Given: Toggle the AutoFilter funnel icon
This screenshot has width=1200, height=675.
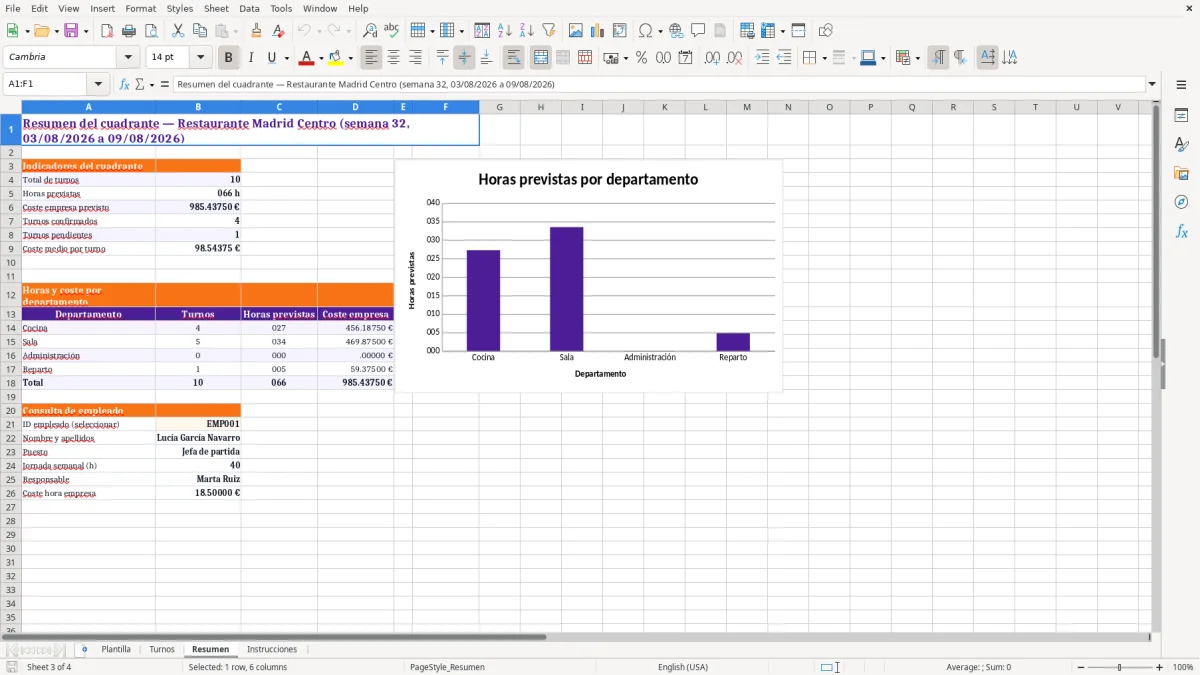Looking at the screenshot, I should (548, 31).
